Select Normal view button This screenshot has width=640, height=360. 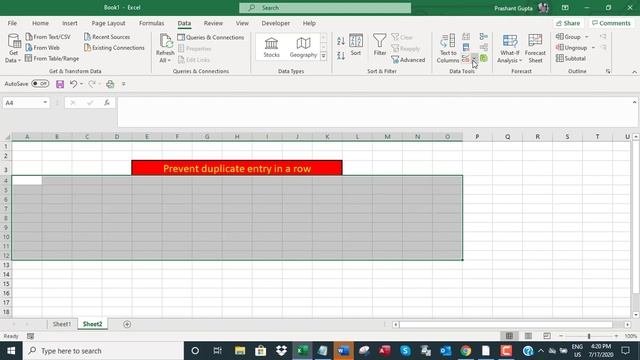[509, 336]
